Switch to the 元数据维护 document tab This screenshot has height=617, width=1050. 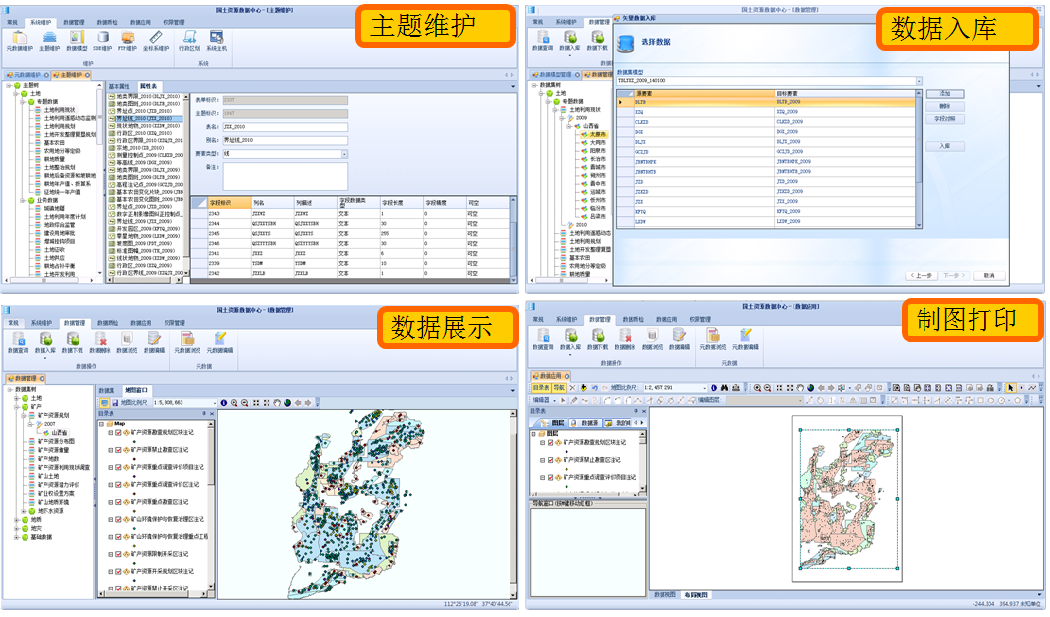(25, 75)
